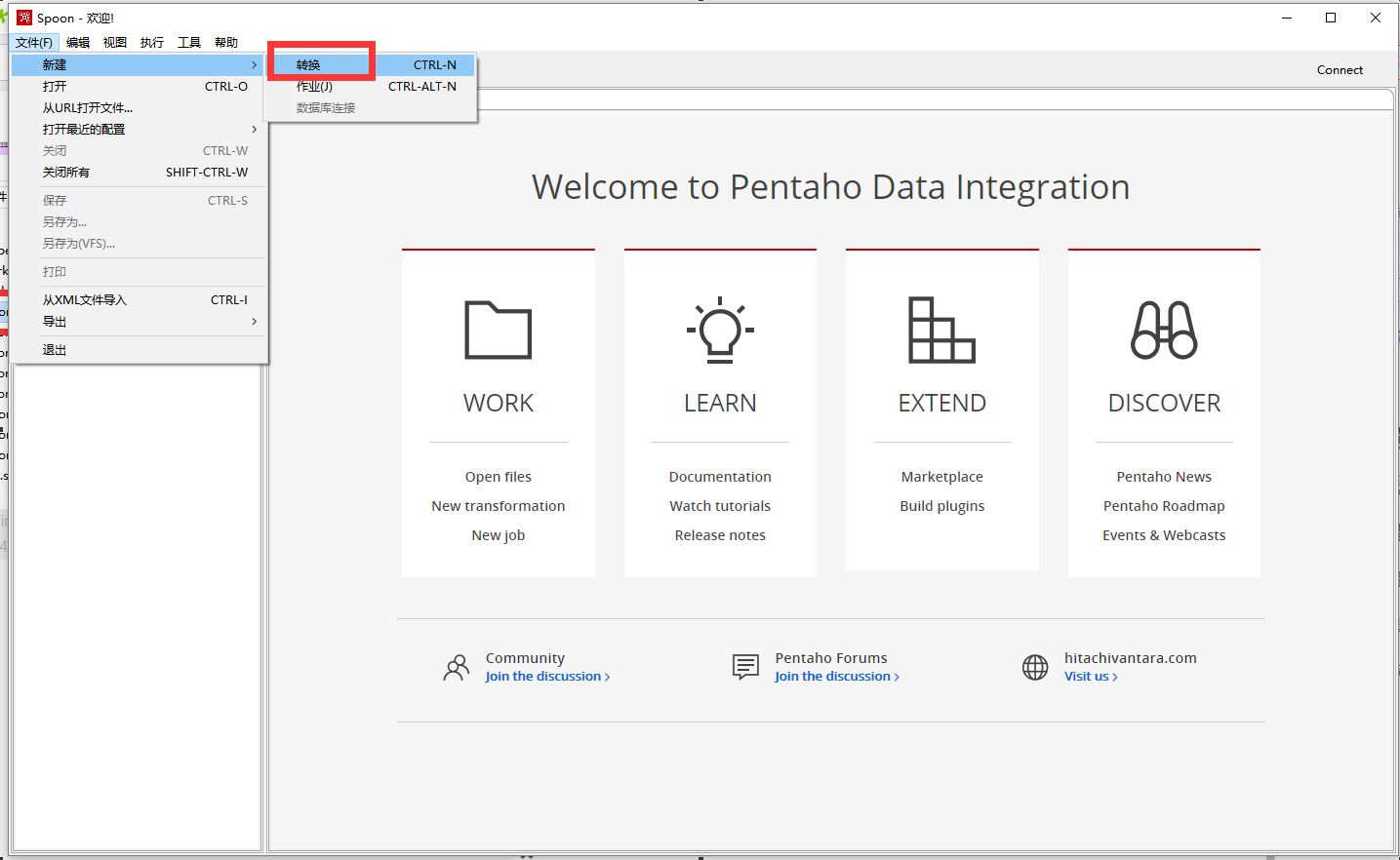Click the EXTEND blocks icon

point(941,330)
